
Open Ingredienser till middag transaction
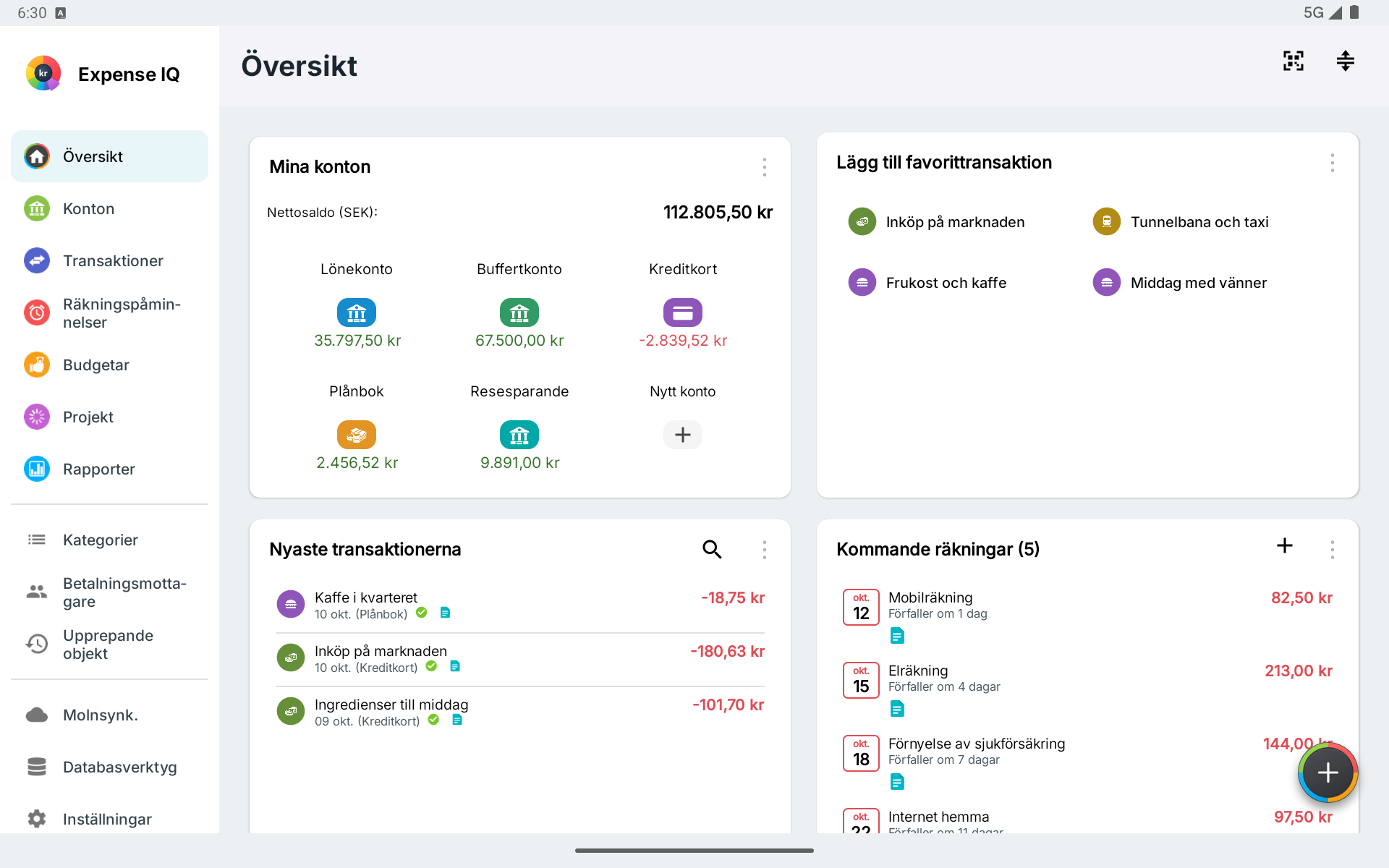pyautogui.click(x=520, y=712)
